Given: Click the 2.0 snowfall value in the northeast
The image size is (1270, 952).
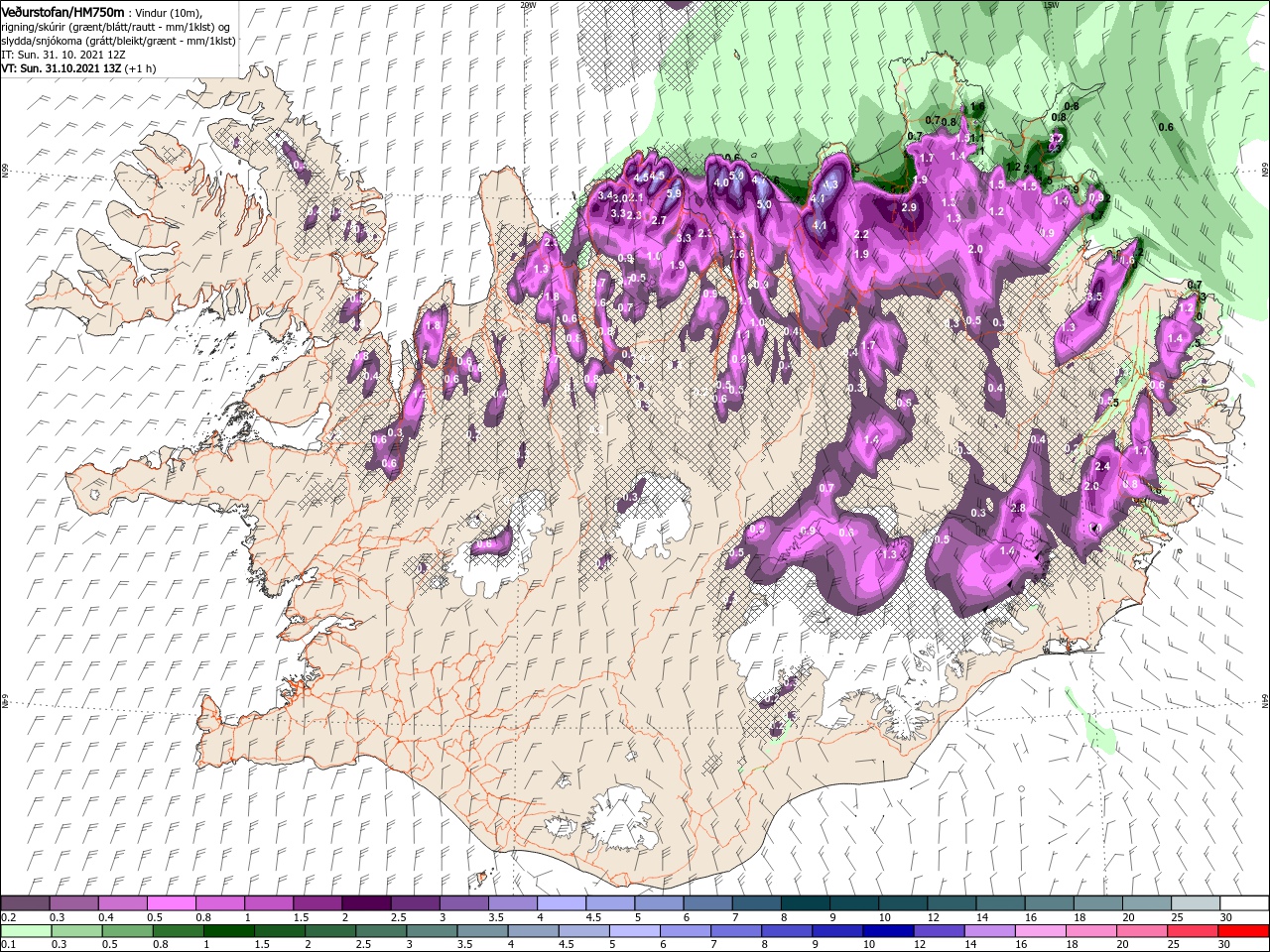Looking at the screenshot, I should pyautogui.click(x=975, y=249).
